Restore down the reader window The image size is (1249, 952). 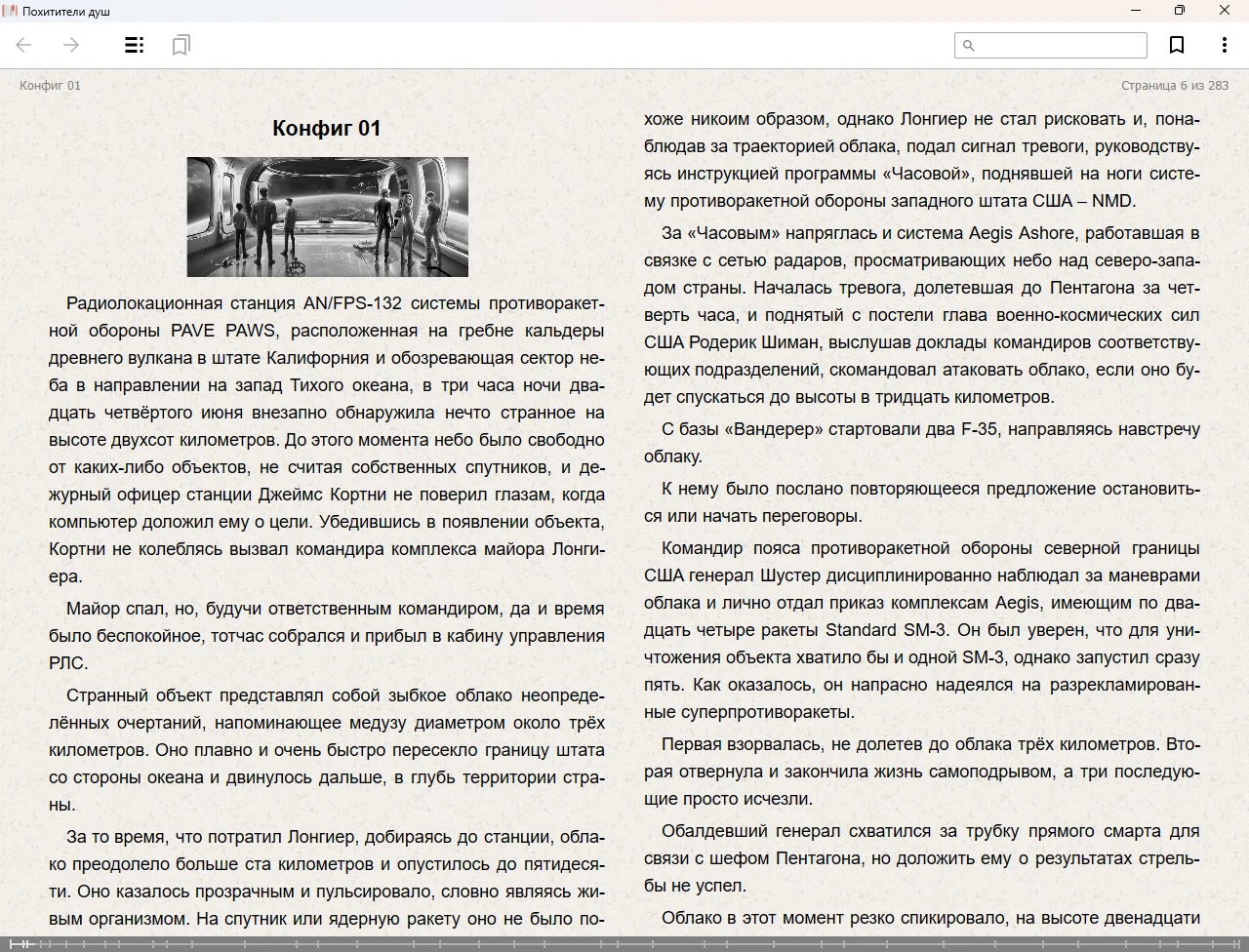coord(1180,11)
